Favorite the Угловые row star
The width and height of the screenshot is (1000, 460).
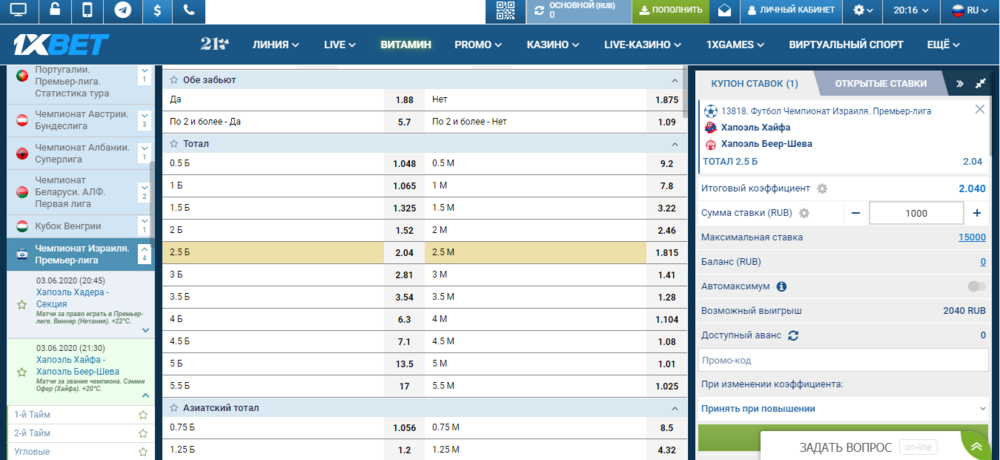pos(143,452)
